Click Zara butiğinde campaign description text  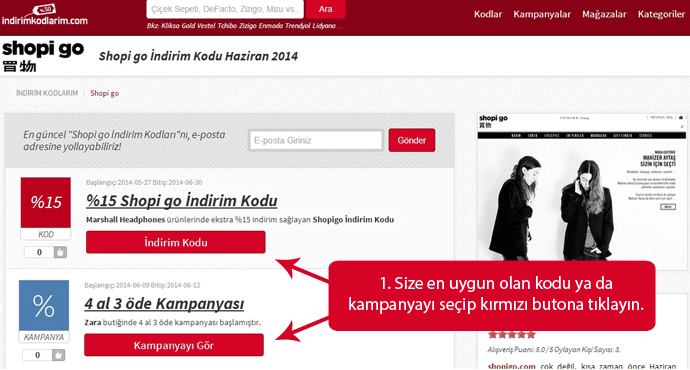click(x=172, y=322)
